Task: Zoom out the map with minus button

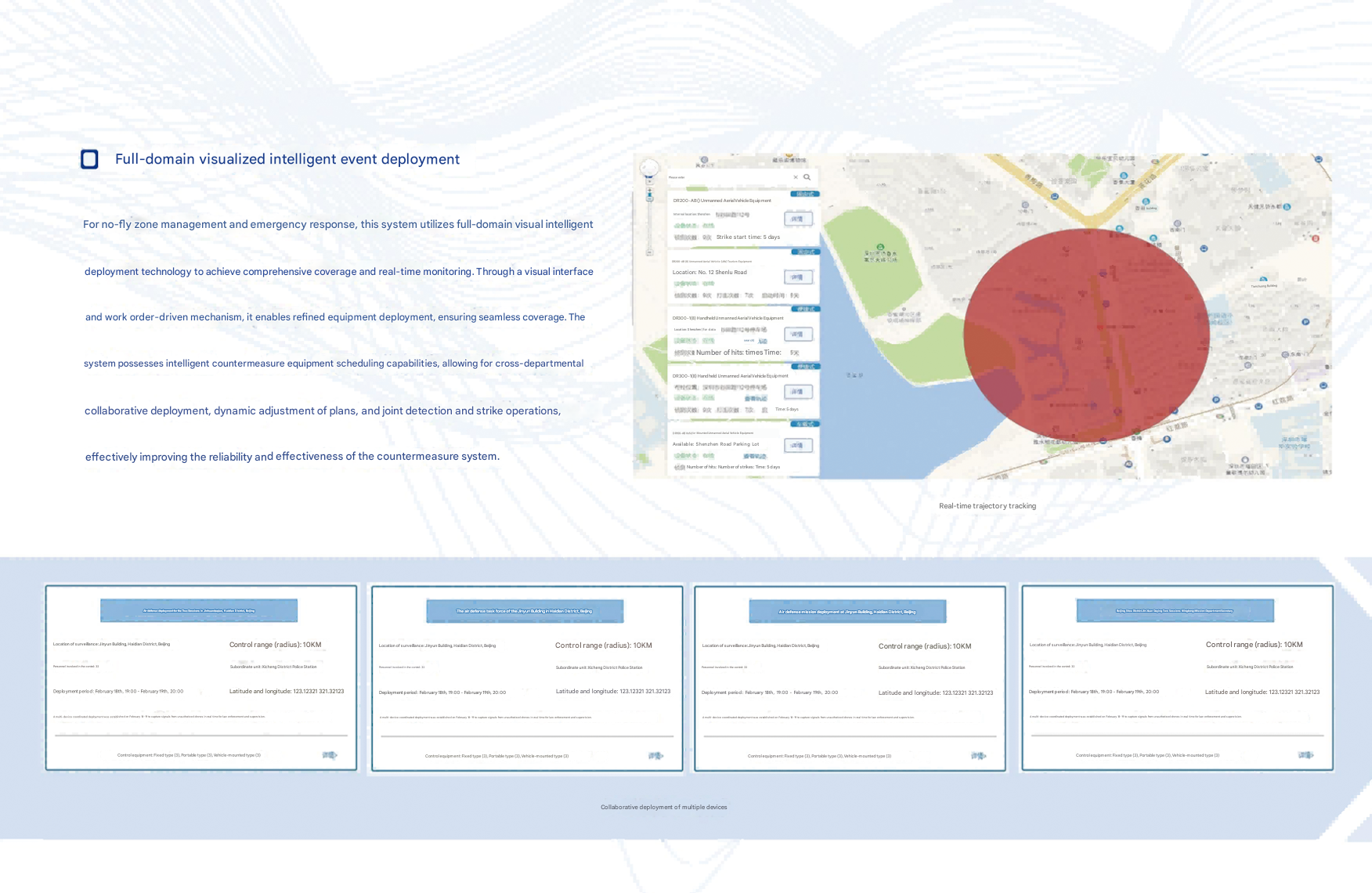Action: (x=650, y=252)
